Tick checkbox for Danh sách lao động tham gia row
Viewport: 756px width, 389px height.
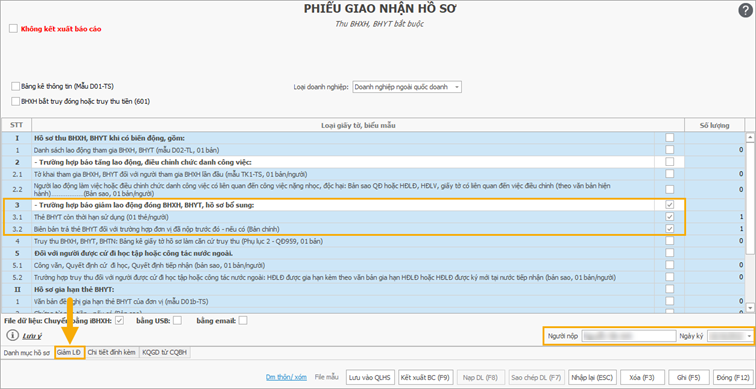tap(669, 150)
